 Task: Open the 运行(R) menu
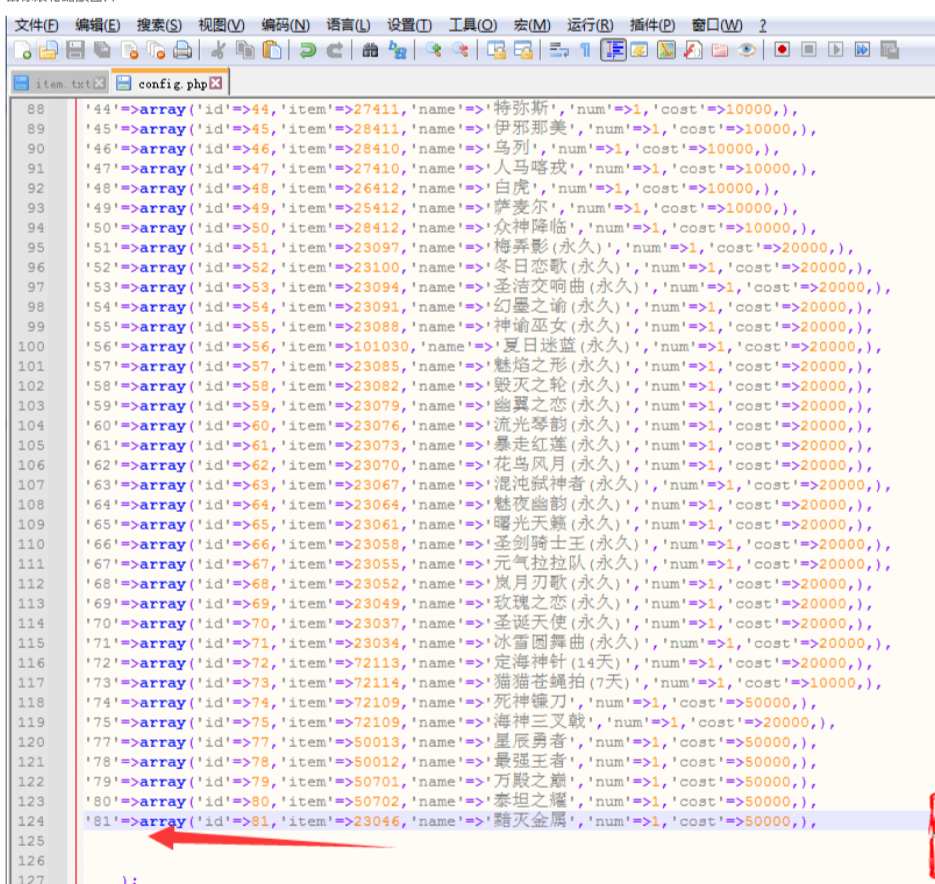coord(590,26)
